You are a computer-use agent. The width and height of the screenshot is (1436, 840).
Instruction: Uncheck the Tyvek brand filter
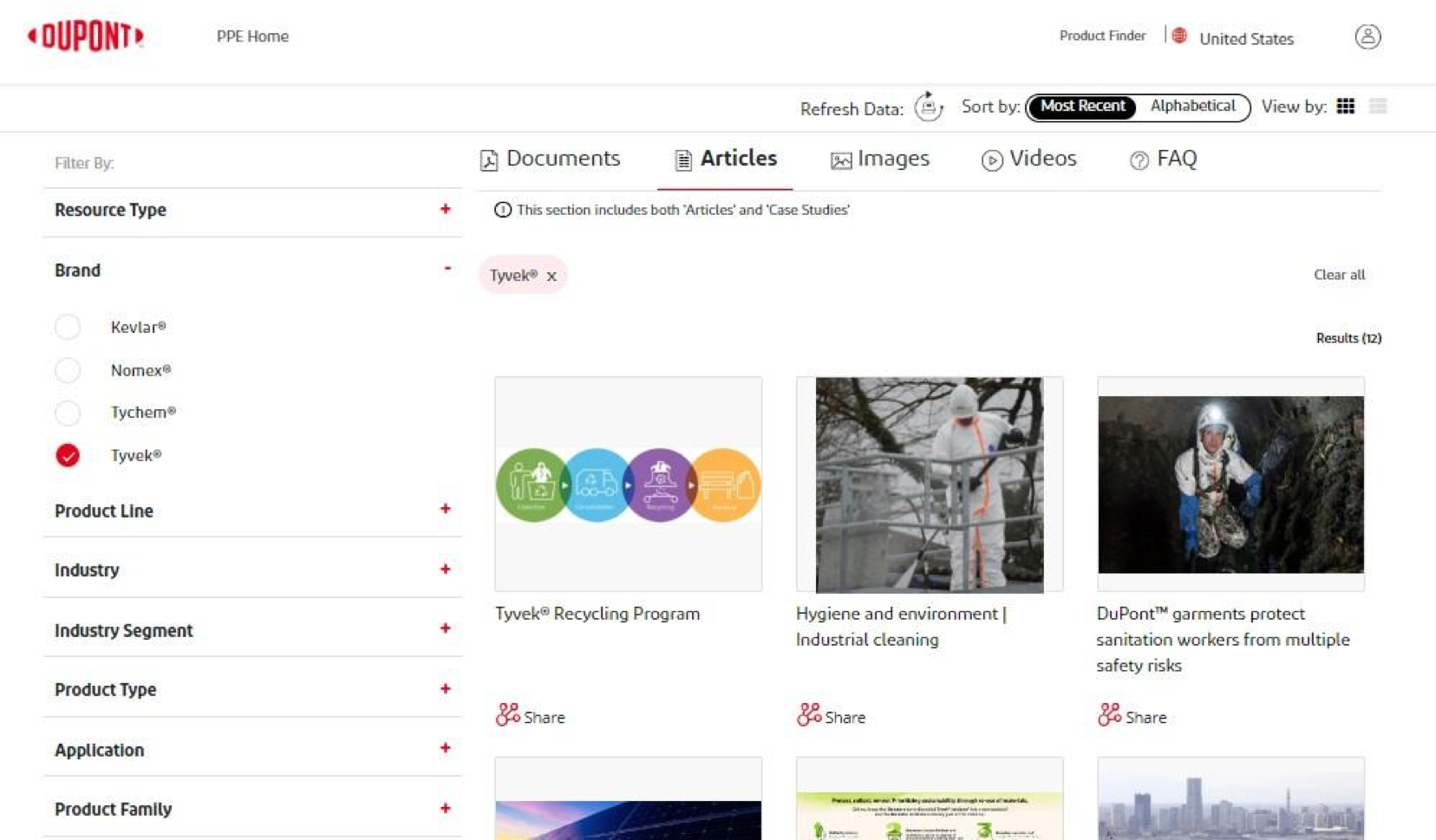pos(68,455)
